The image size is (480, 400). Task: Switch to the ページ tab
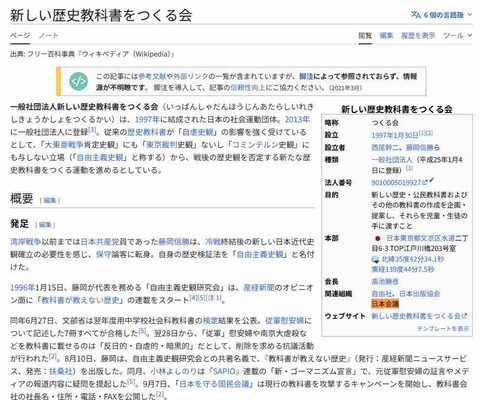point(20,35)
